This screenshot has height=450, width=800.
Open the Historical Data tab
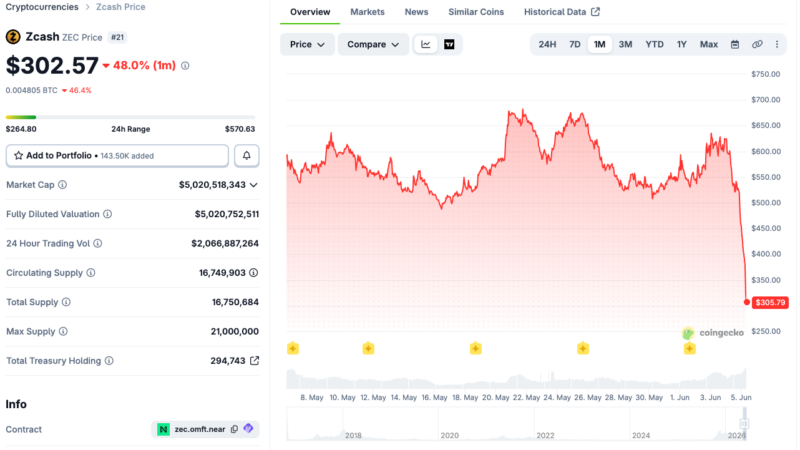pos(562,12)
